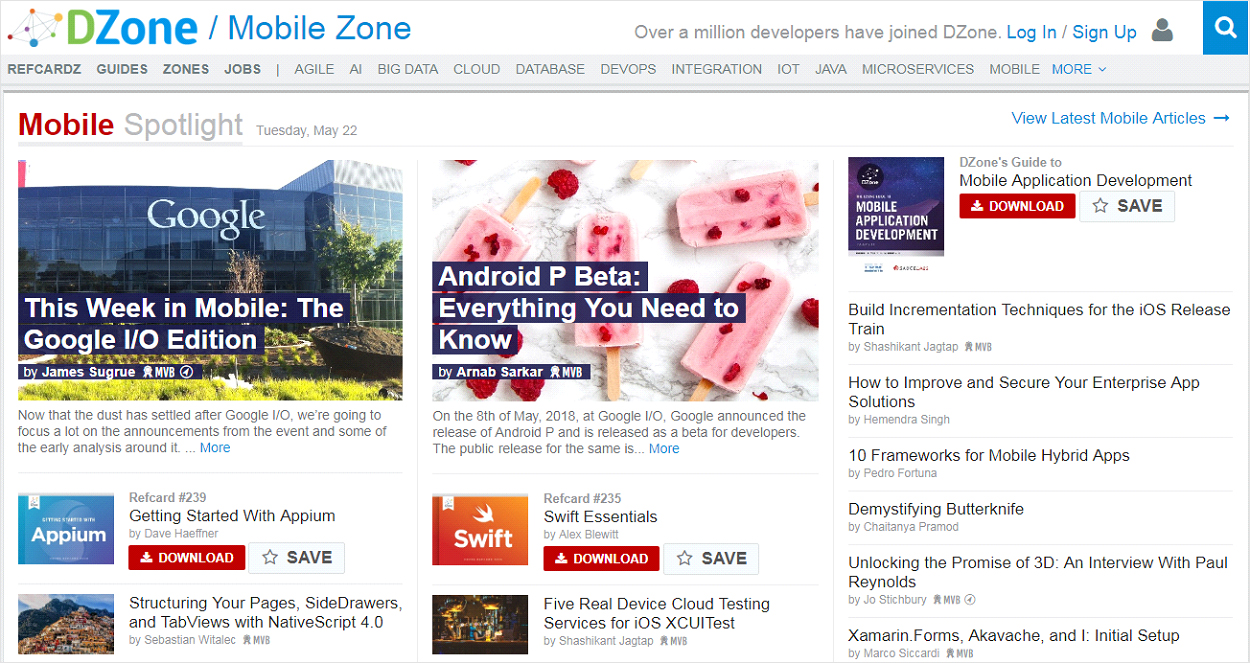Click the Log In link
1250x663 pixels.
point(1031,32)
